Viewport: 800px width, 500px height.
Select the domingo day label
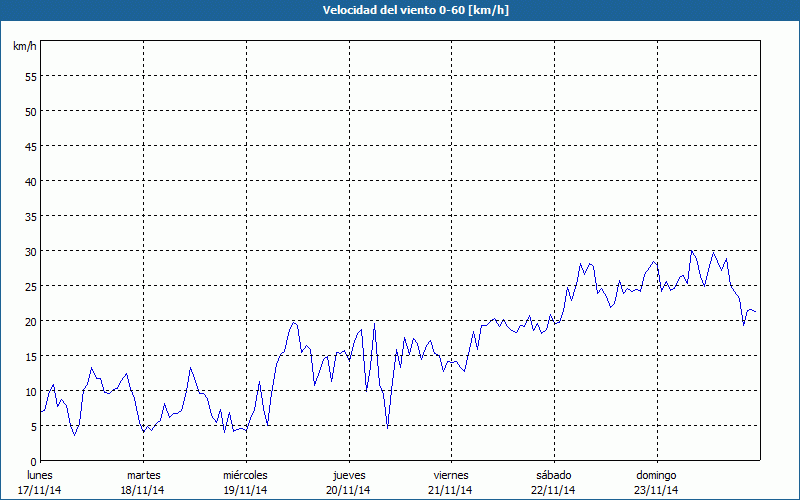click(x=656, y=475)
